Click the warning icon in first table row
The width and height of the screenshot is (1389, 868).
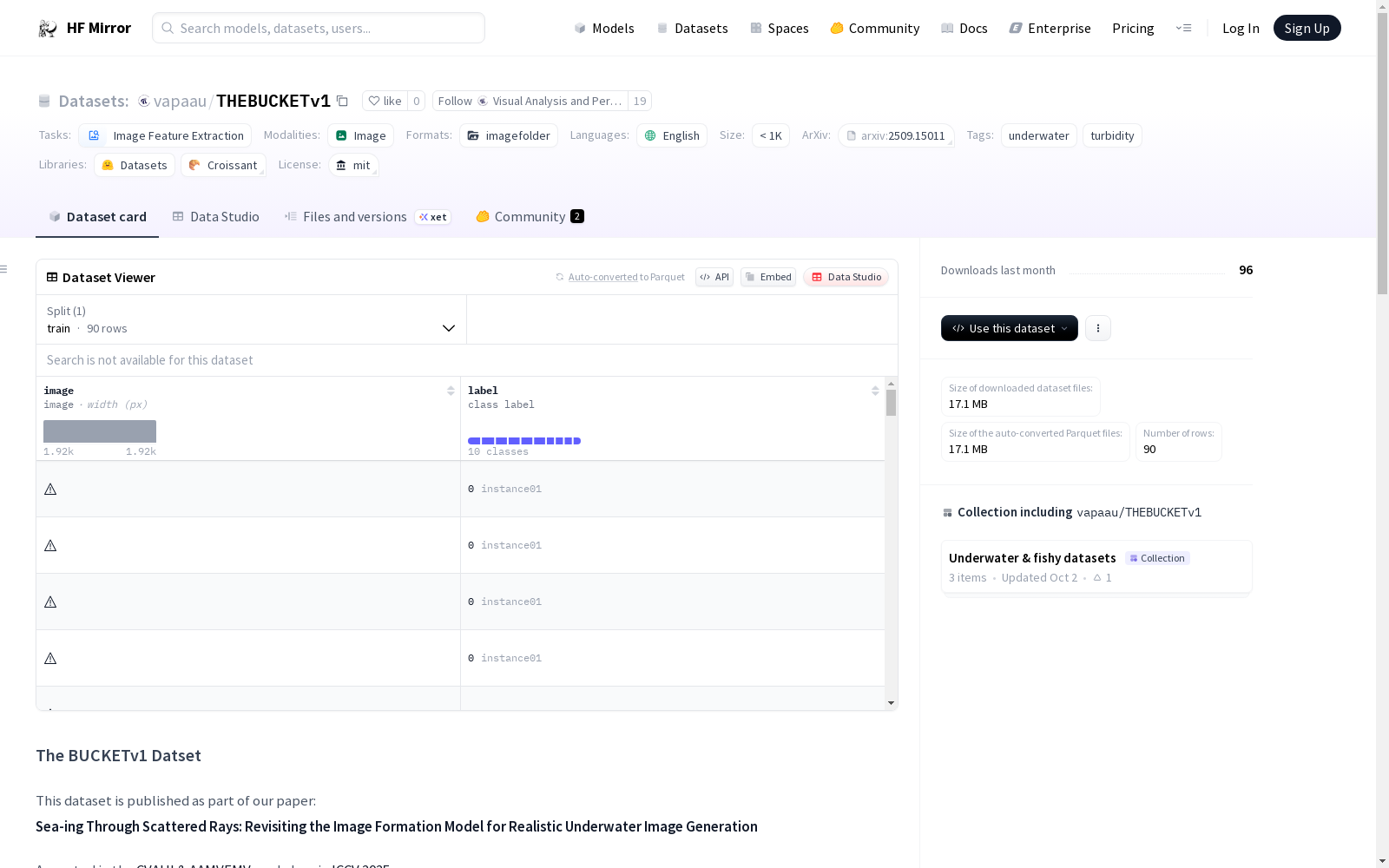coord(50,490)
